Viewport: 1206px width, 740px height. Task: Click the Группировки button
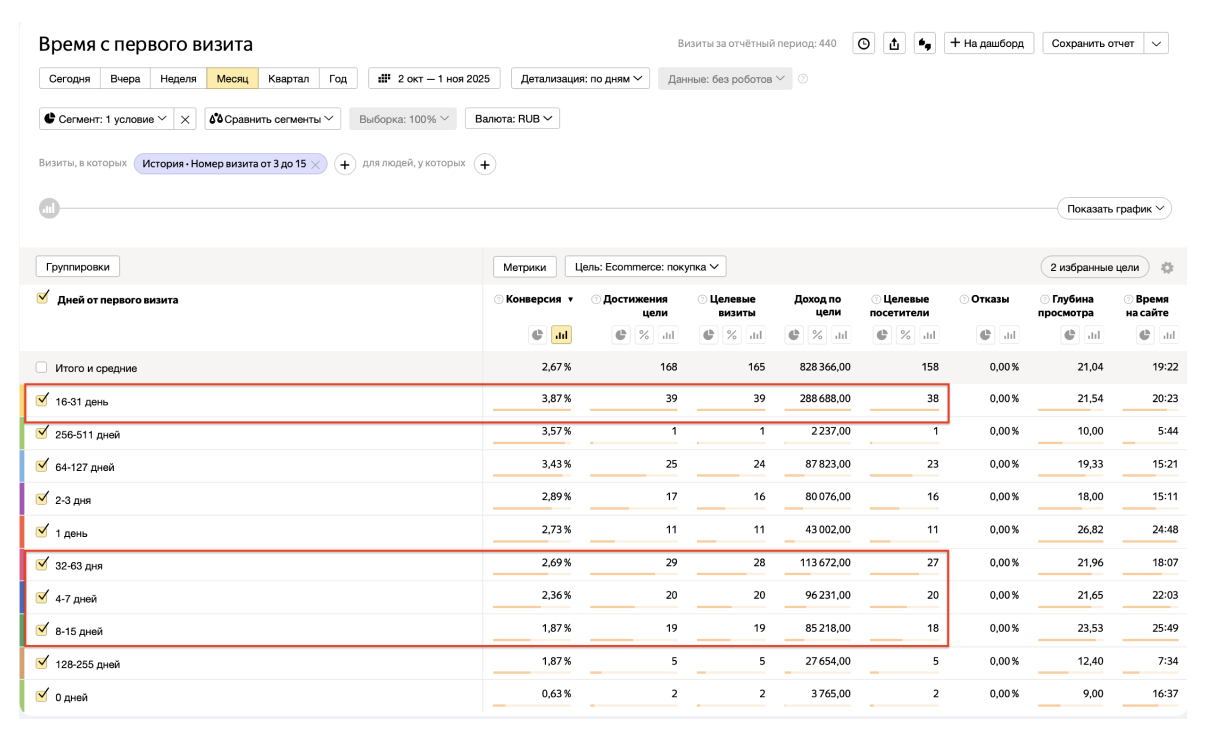tap(78, 266)
